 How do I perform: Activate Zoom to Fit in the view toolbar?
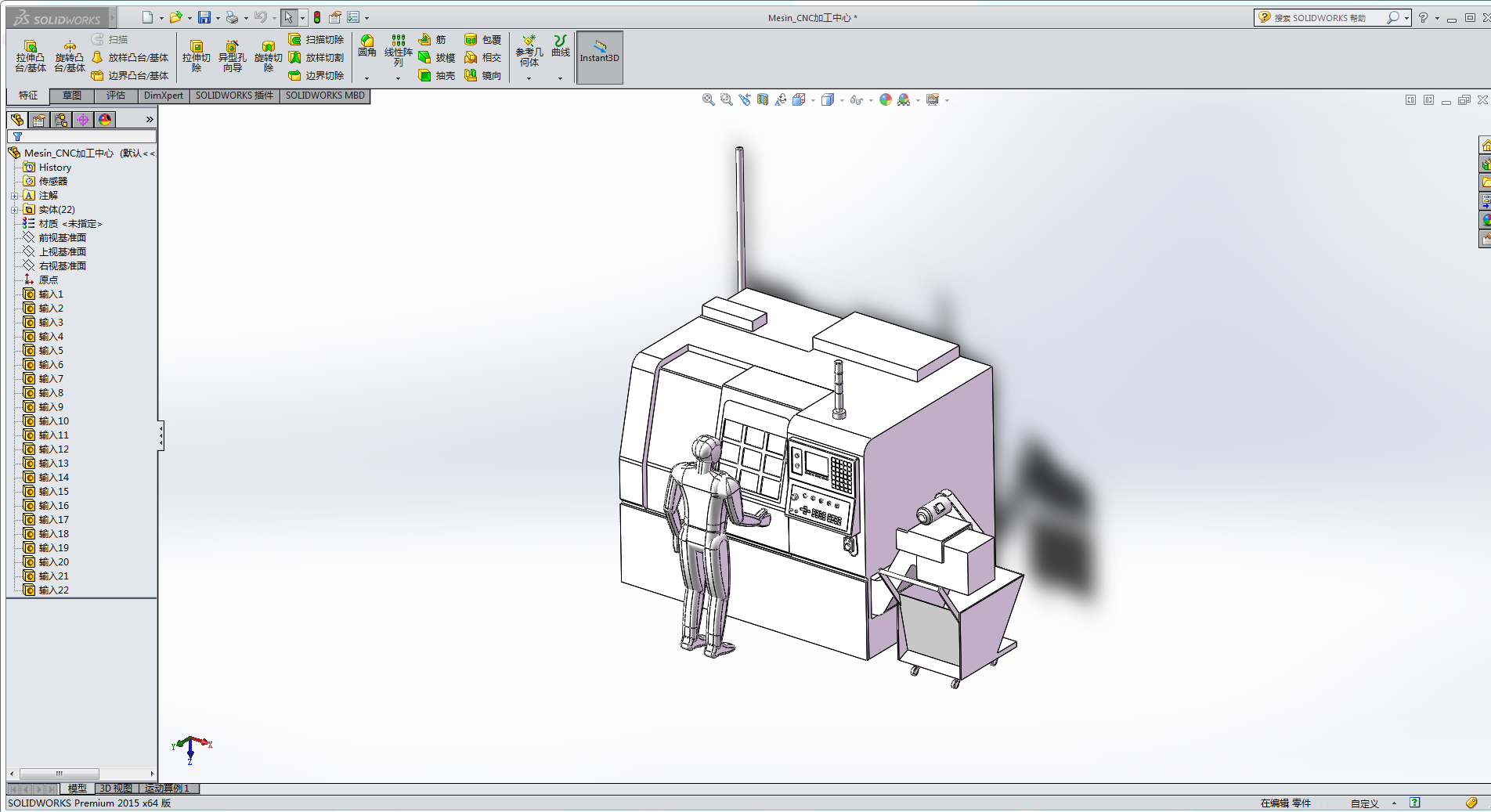[x=708, y=100]
